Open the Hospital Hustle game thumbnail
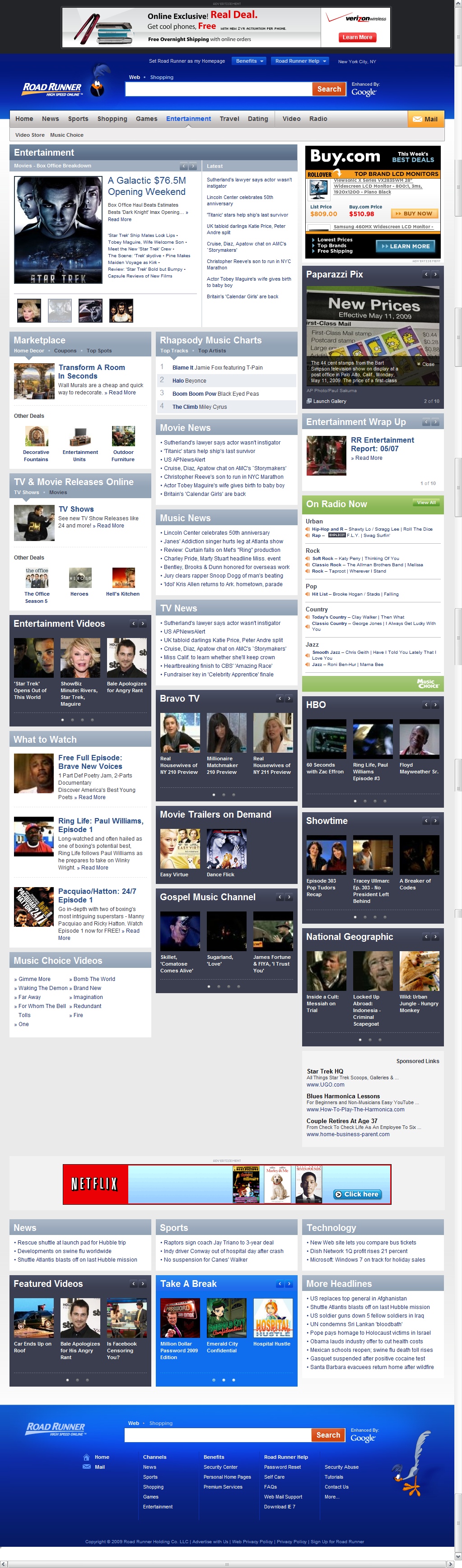Image resolution: width=462 pixels, height=1568 pixels. [x=273, y=1318]
